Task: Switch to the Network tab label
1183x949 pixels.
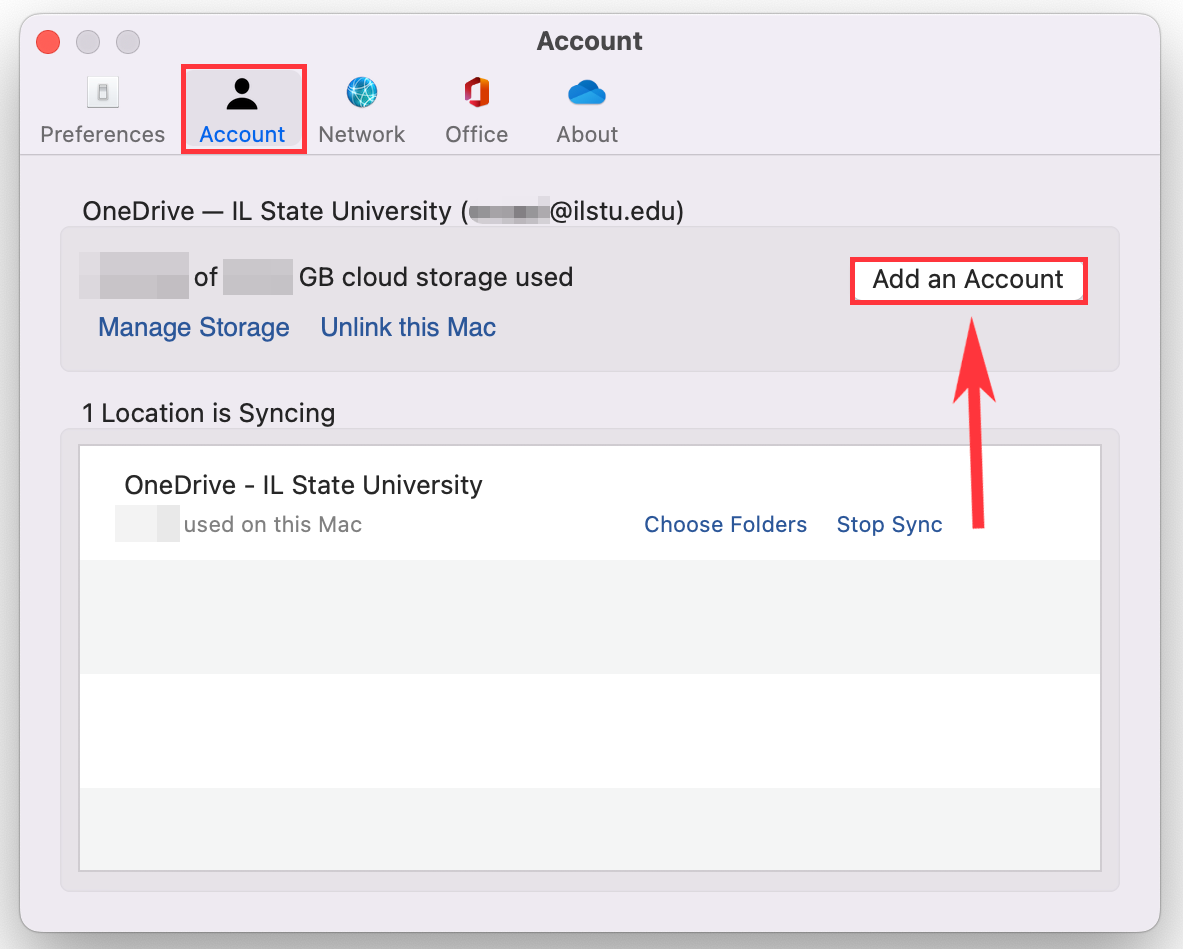Action: click(362, 134)
